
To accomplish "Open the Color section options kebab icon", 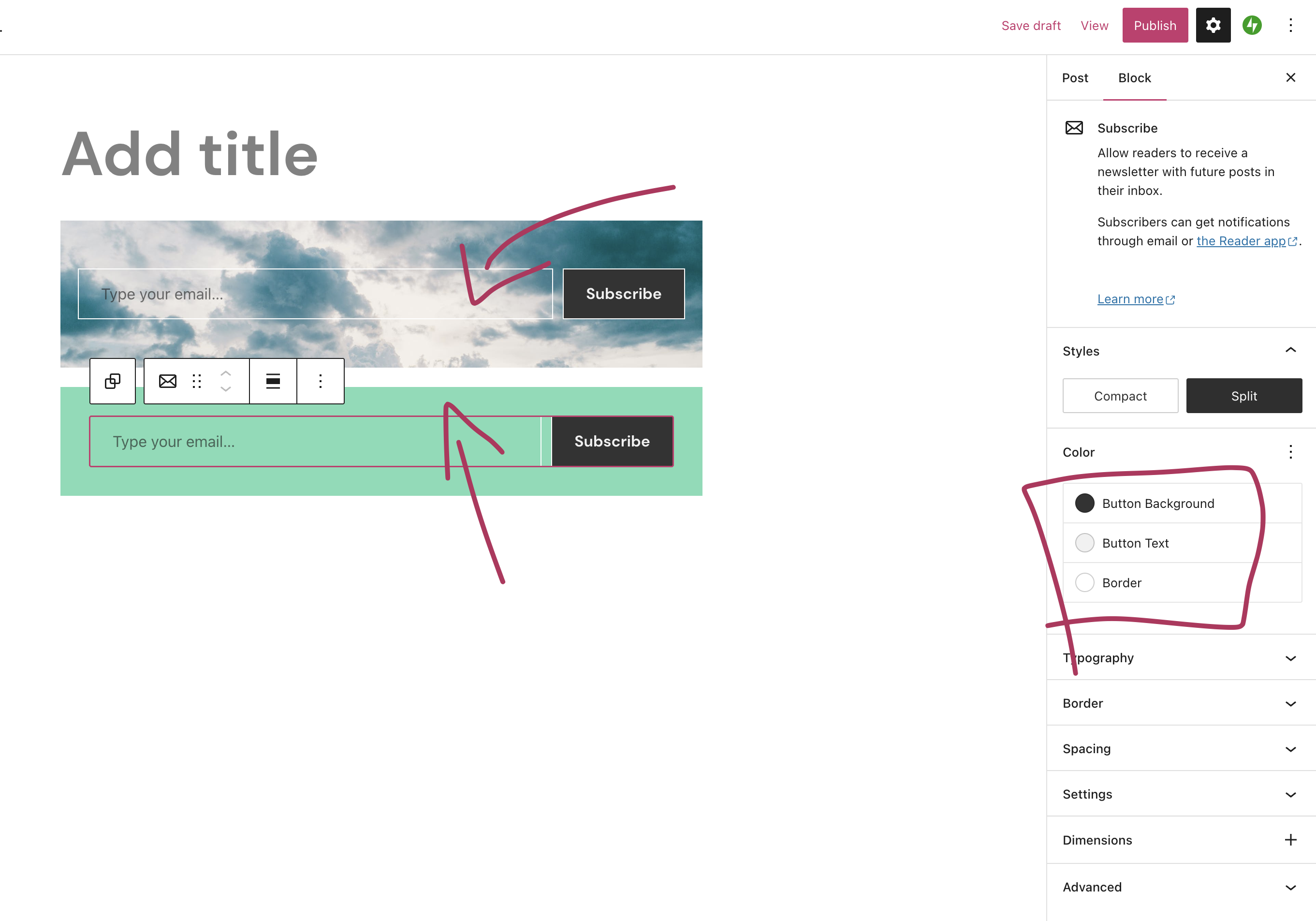I will pos(1290,452).
